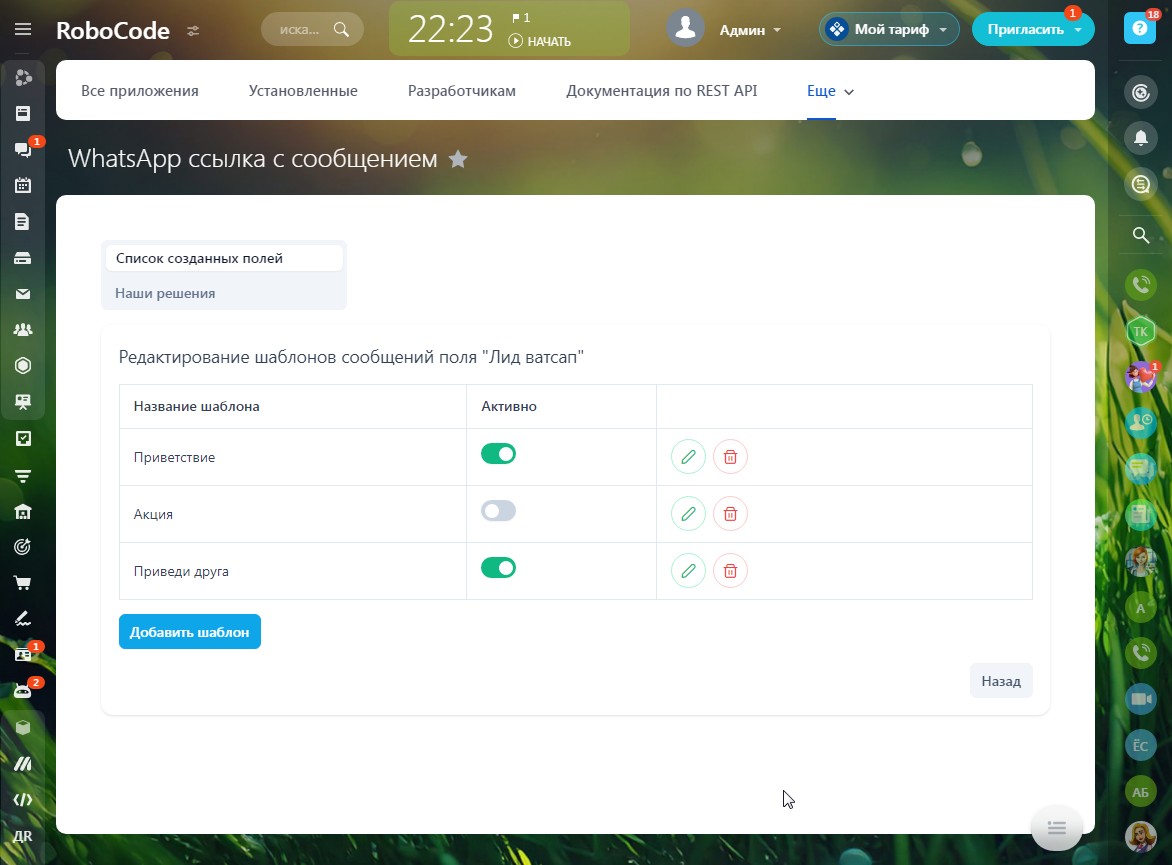Click the settings sliders icon beside RoboCode
Viewport: 1172px width, 865px height.
click(x=193, y=31)
